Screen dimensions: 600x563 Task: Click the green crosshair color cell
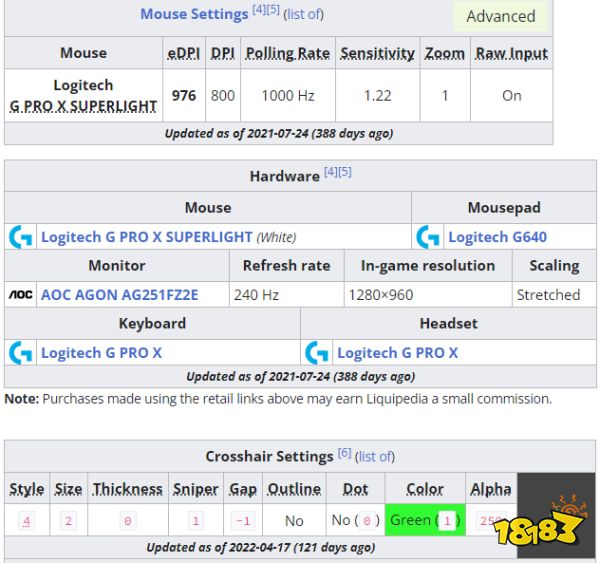coord(425,520)
